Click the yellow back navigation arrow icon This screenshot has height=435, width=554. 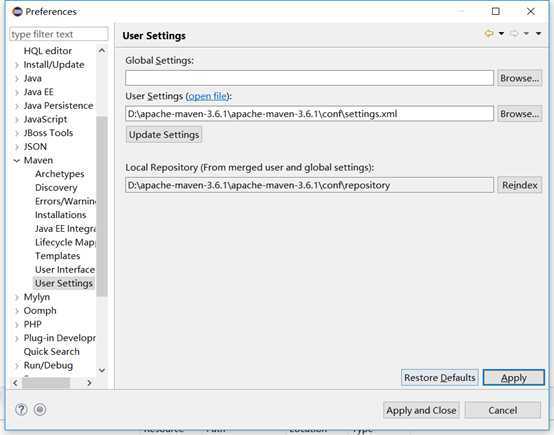coord(489,34)
